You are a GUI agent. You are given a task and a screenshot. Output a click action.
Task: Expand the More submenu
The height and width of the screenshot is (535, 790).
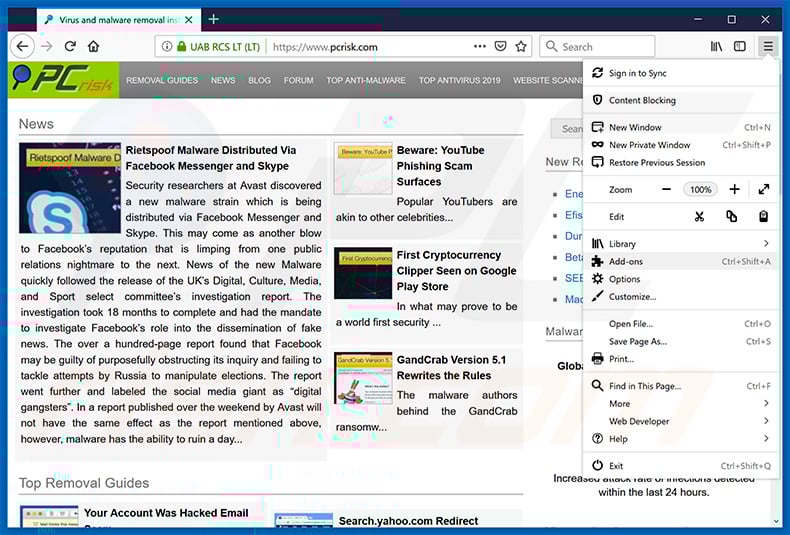pyautogui.click(x=681, y=404)
